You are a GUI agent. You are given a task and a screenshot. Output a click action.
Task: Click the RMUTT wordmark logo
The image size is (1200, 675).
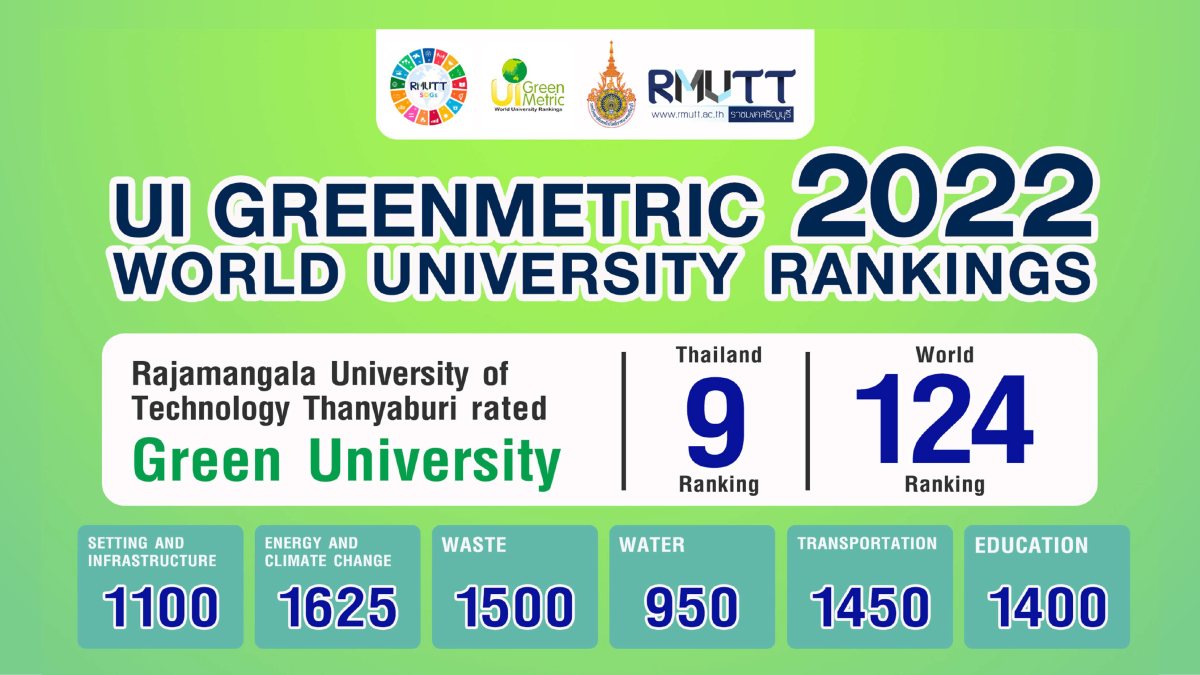pos(721,87)
